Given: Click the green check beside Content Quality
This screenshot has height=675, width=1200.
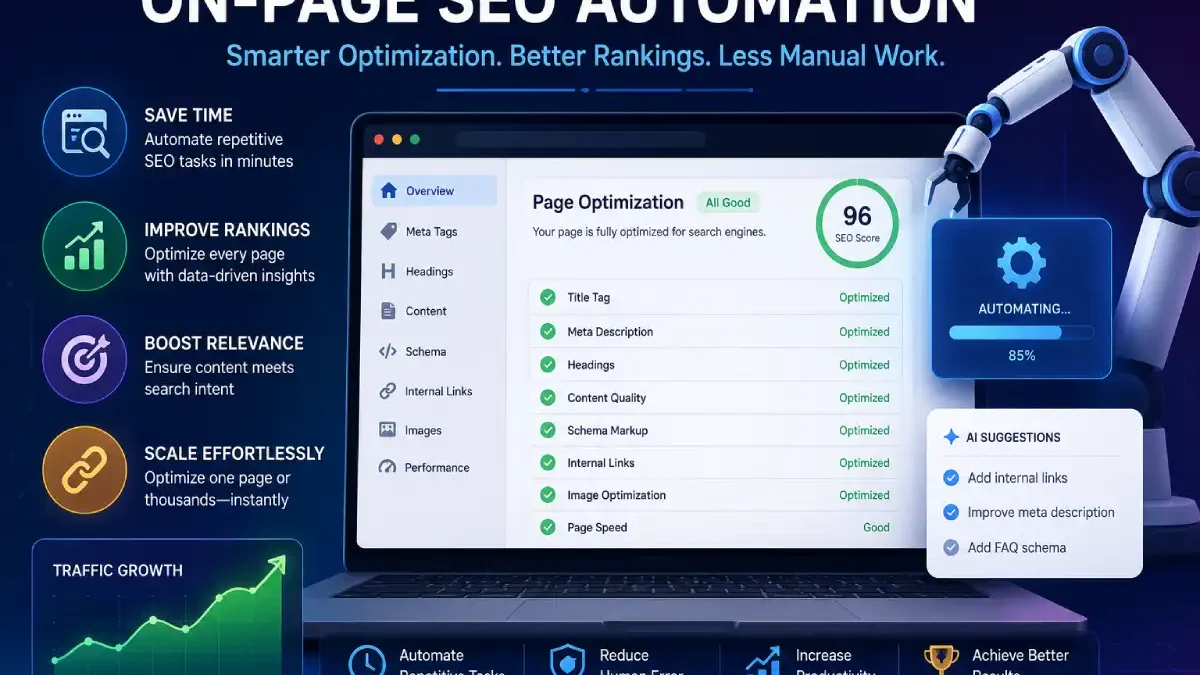Looking at the screenshot, I should pyautogui.click(x=548, y=397).
